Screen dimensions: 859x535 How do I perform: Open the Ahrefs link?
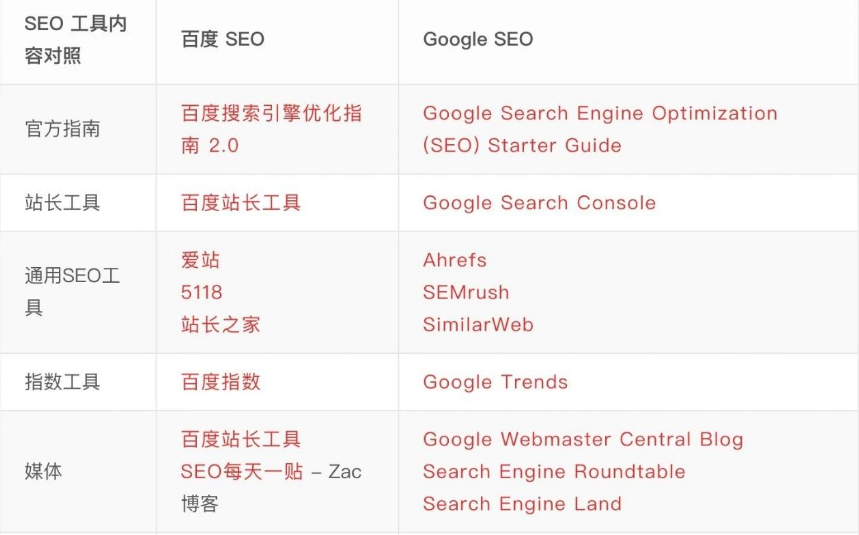455,260
